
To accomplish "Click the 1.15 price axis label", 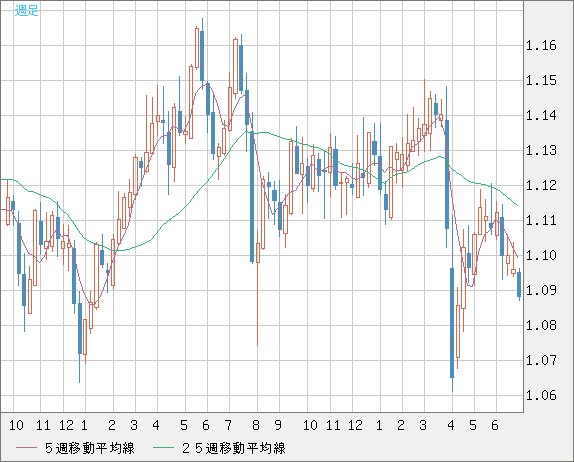I will (541, 81).
